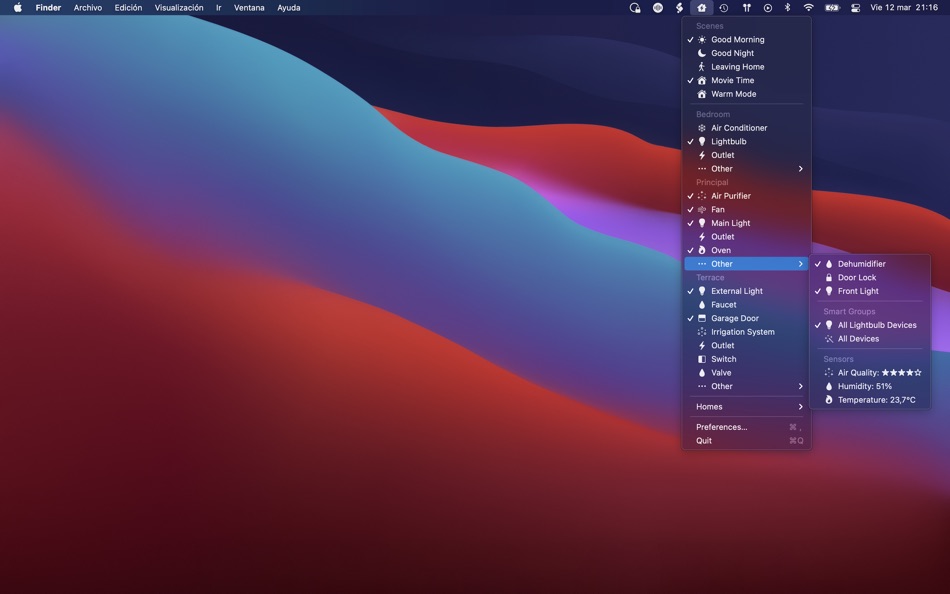Click the Terrace Switch label
The width and height of the screenshot is (950, 594).
pyautogui.click(x=724, y=359)
